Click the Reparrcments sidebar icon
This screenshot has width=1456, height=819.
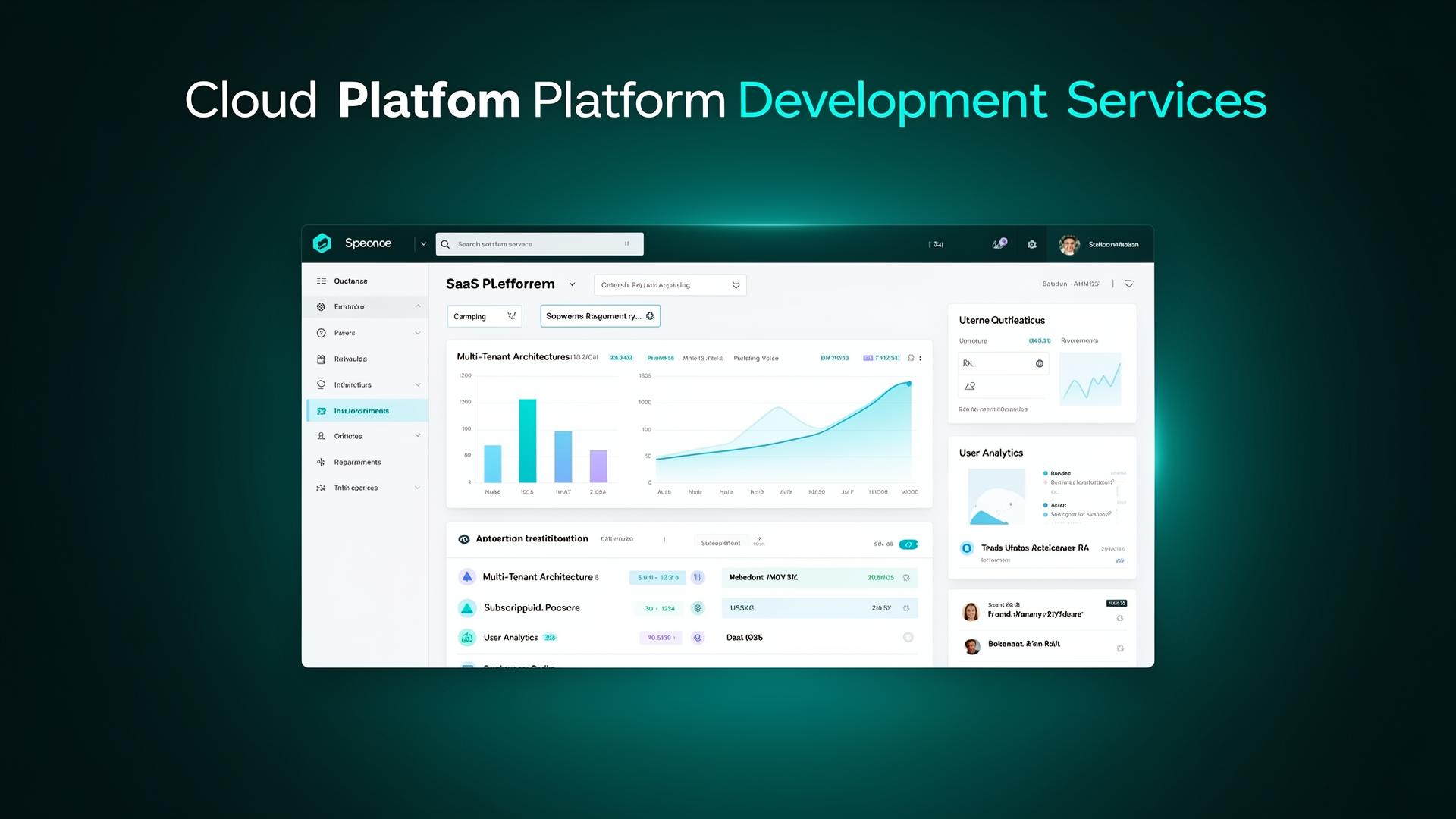pos(322,462)
